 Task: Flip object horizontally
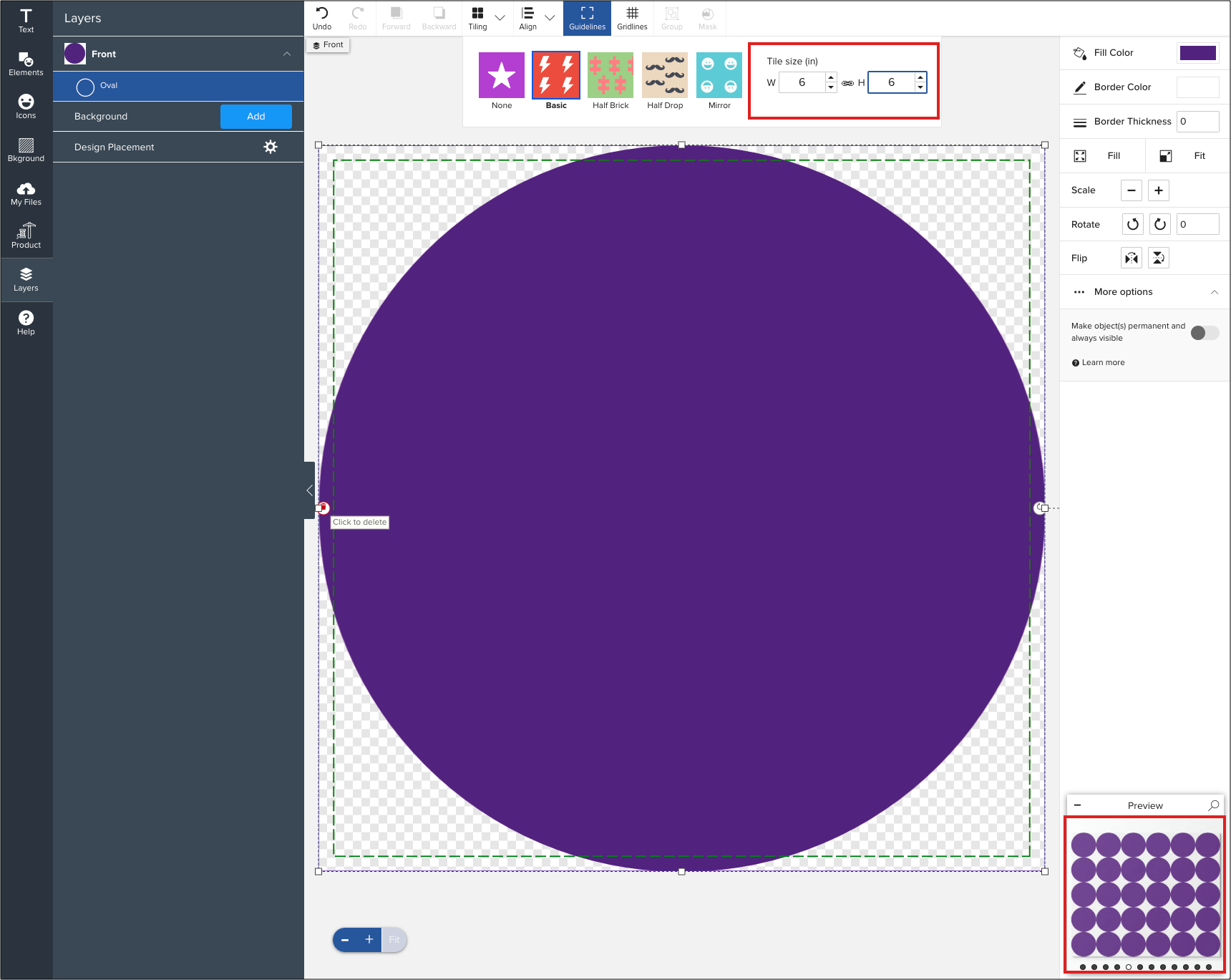click(1132, 258)
